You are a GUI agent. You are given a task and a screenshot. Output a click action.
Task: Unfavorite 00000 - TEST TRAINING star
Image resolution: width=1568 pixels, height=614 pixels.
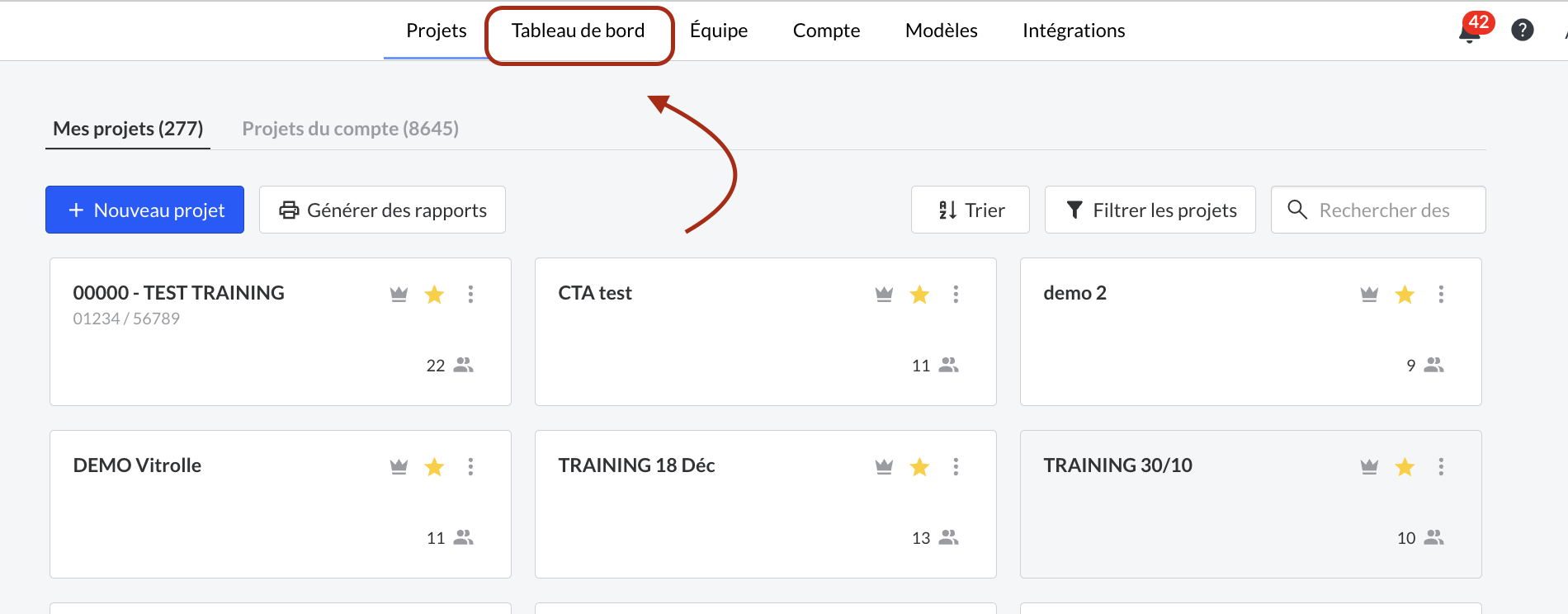click(x=434, y=294)
